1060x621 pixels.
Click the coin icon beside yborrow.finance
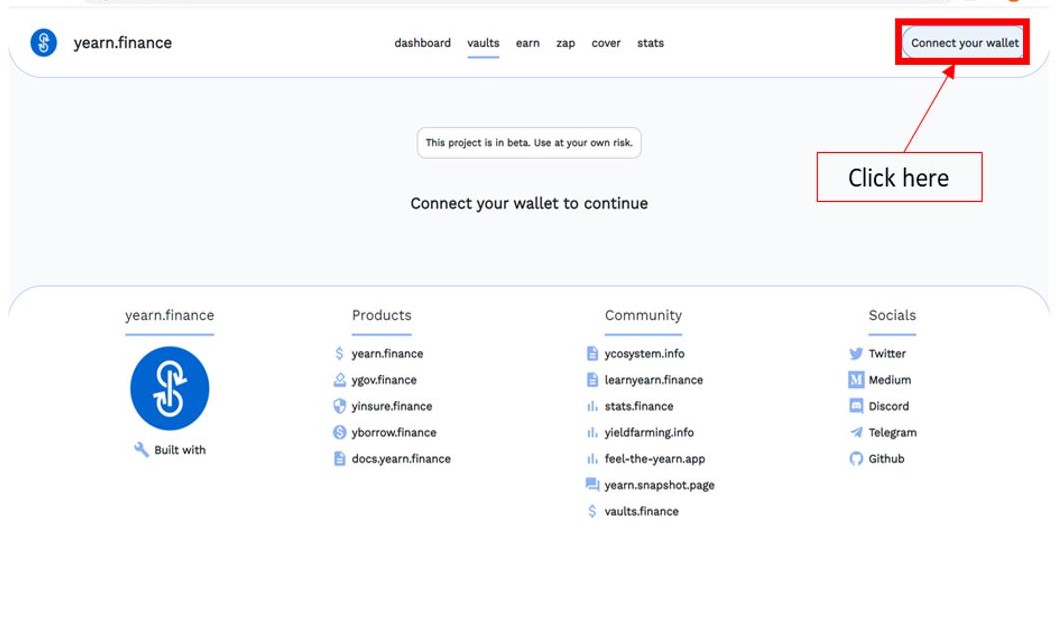pos(339,432)
